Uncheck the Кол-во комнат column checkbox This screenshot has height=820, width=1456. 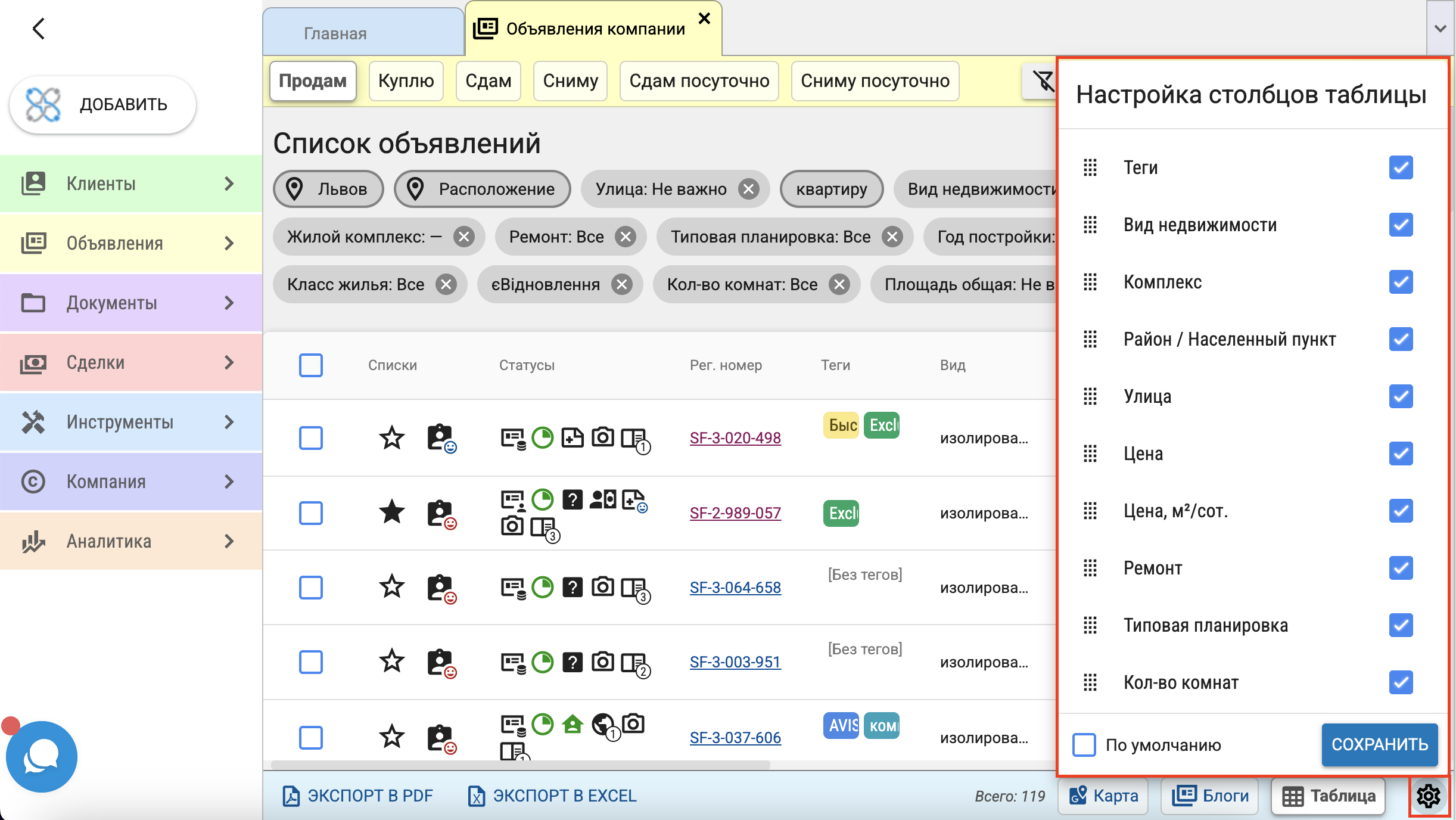click(x=1401, y=682)
